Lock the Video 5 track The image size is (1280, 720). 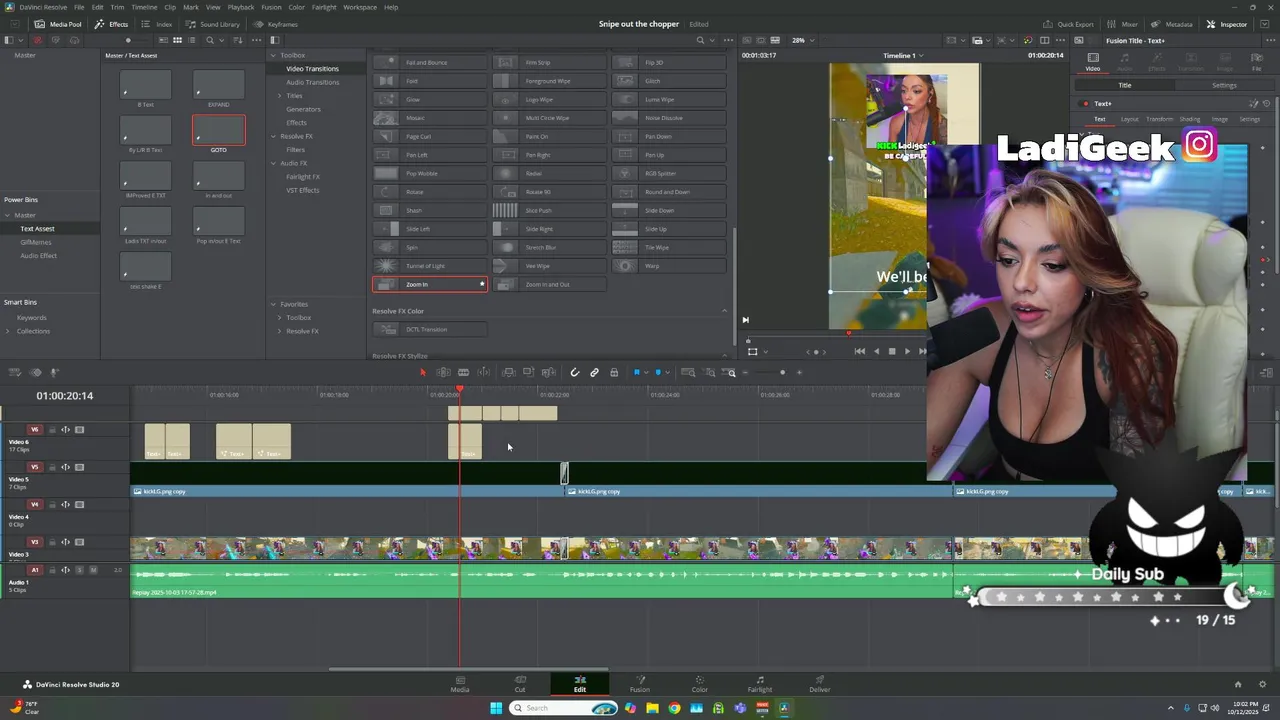(x=52, y=467)
